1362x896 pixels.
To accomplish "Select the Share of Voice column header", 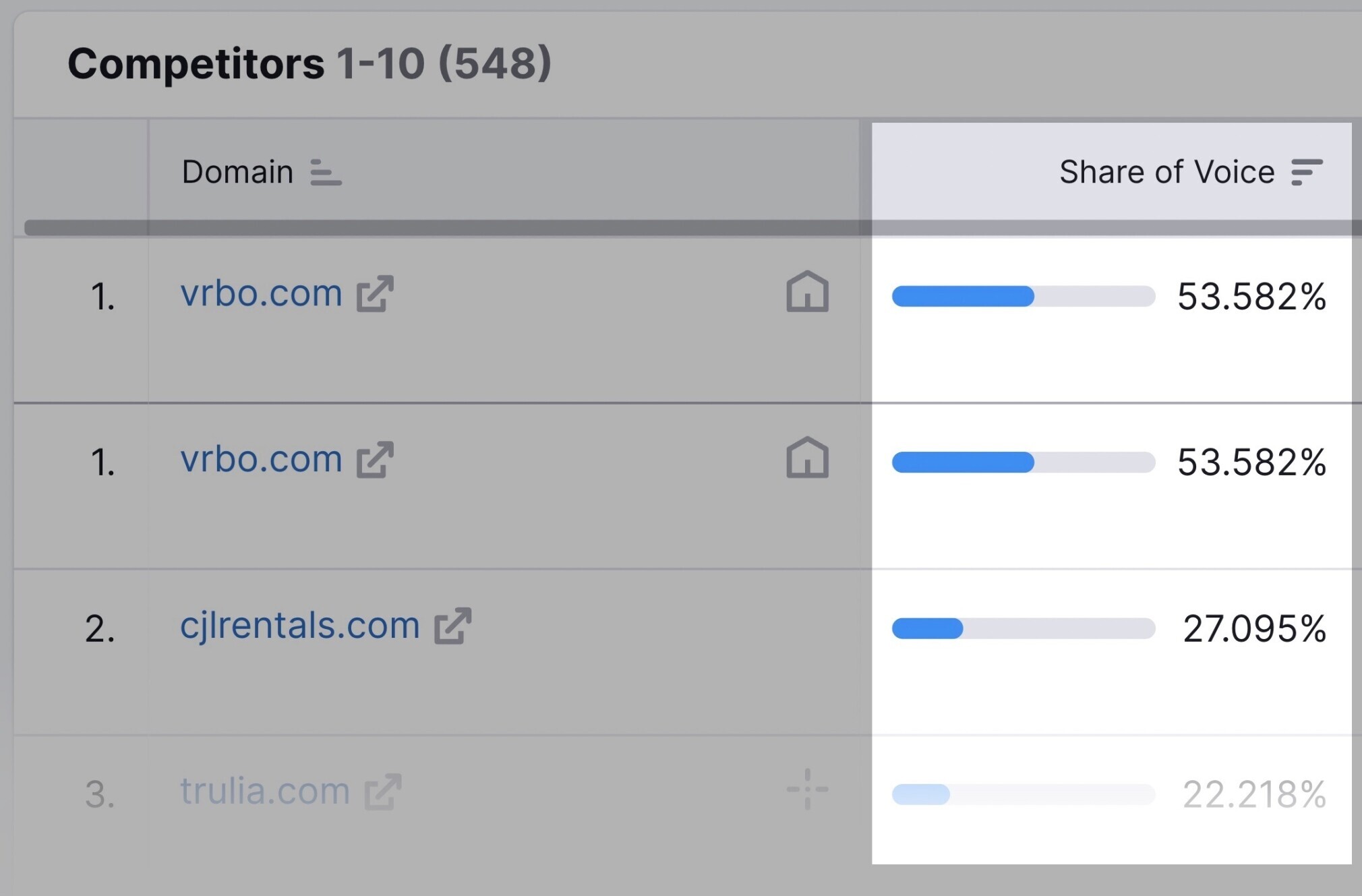I will point(1166,173).
